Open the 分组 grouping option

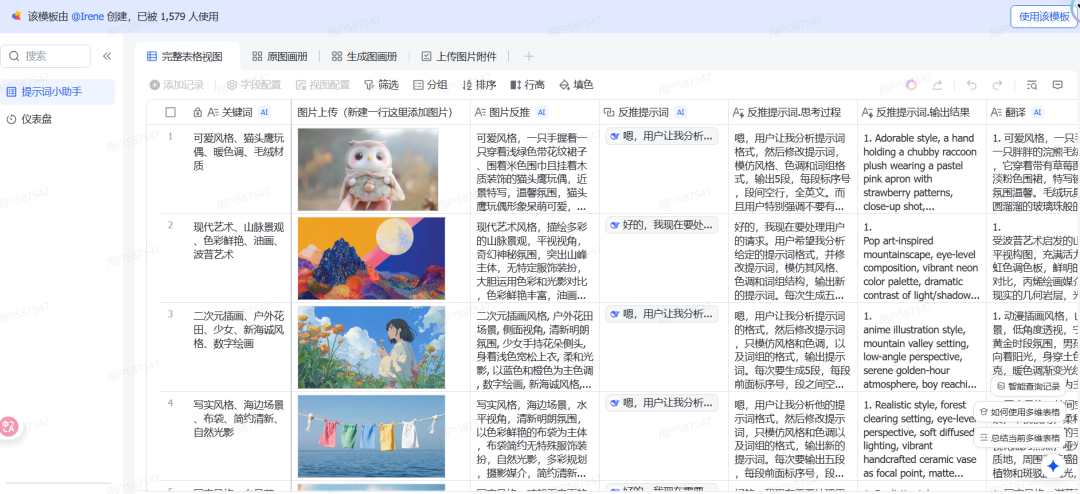click(x=430, y=85)
